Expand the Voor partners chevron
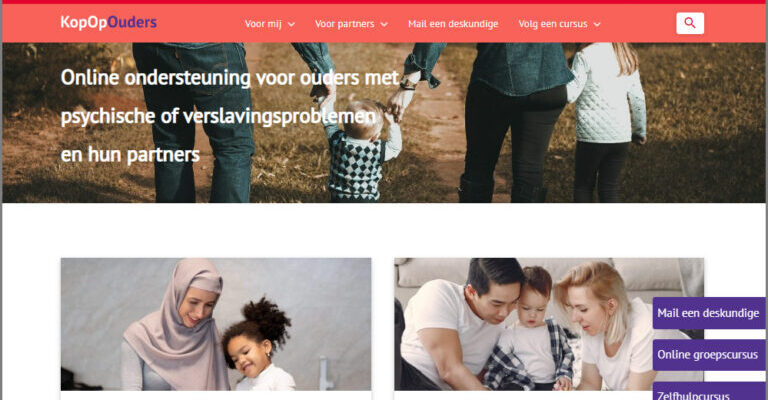Viewport: 768px width, 400px height. [x=384, y=24]
